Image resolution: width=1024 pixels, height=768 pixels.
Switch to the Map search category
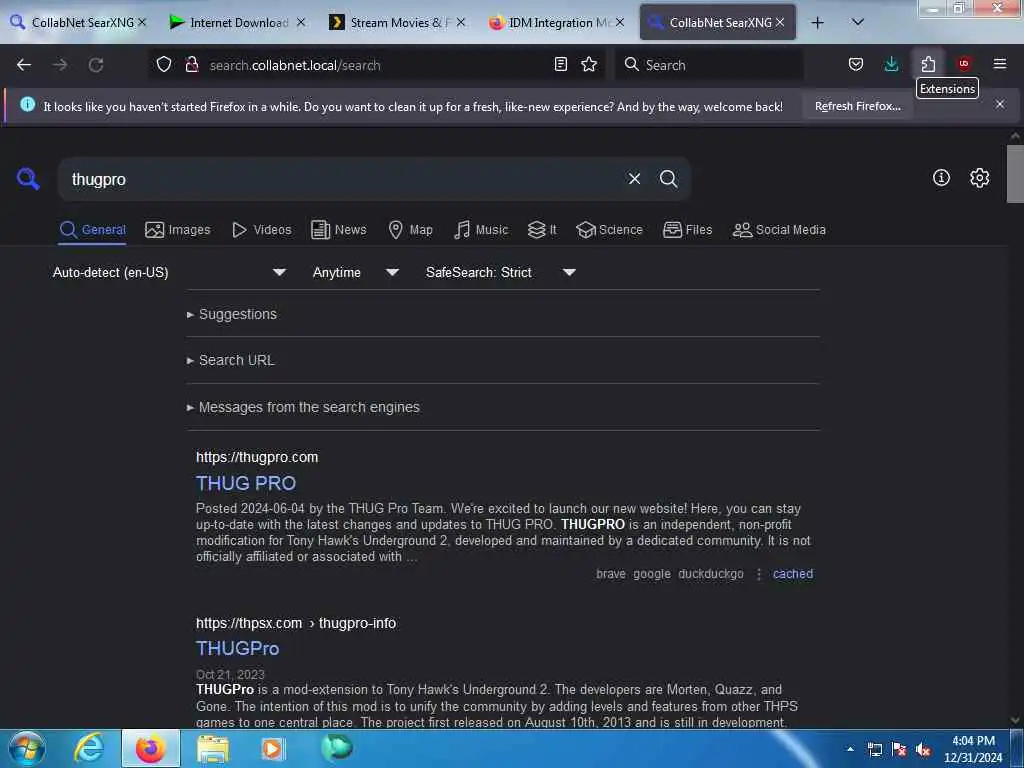tap(411, 230)
